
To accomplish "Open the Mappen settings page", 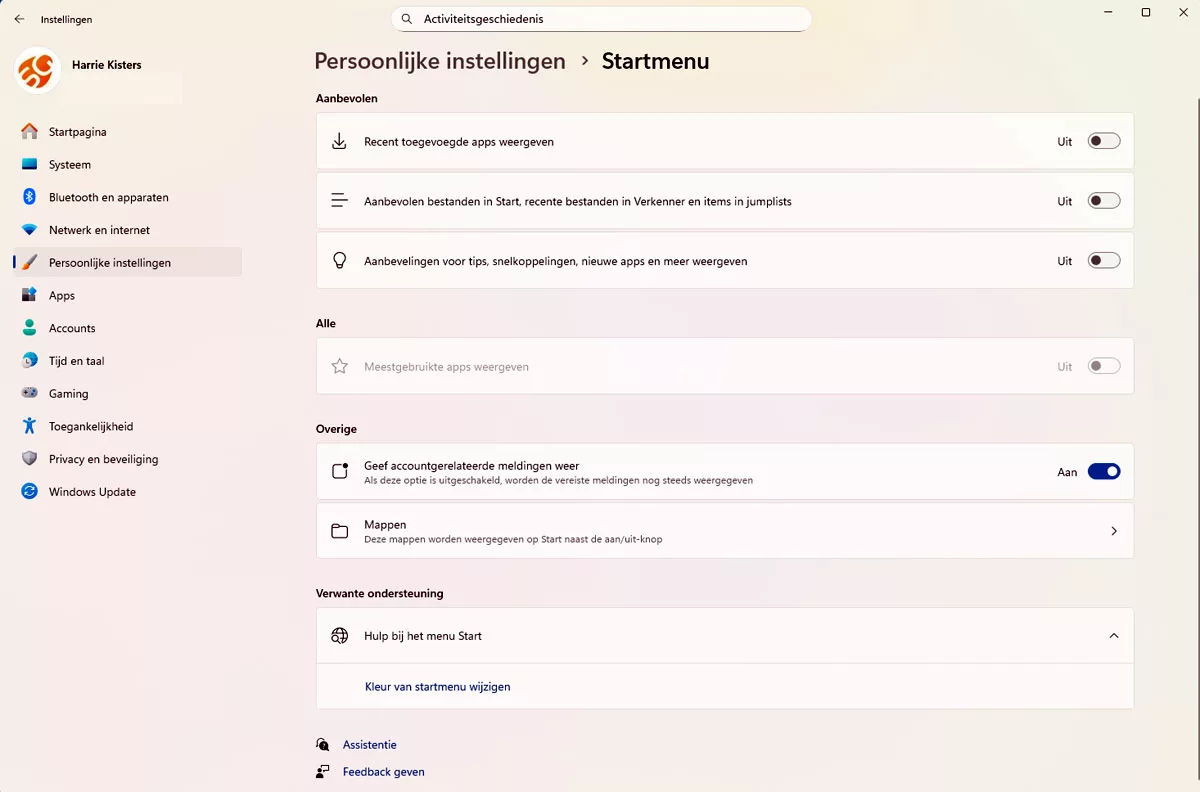I will pyautogui.click(x=725, y=530).
